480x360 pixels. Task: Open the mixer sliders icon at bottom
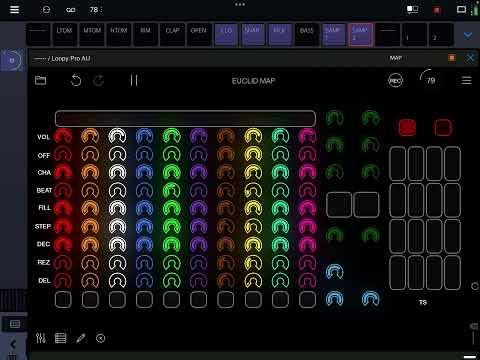pos(41,338)
